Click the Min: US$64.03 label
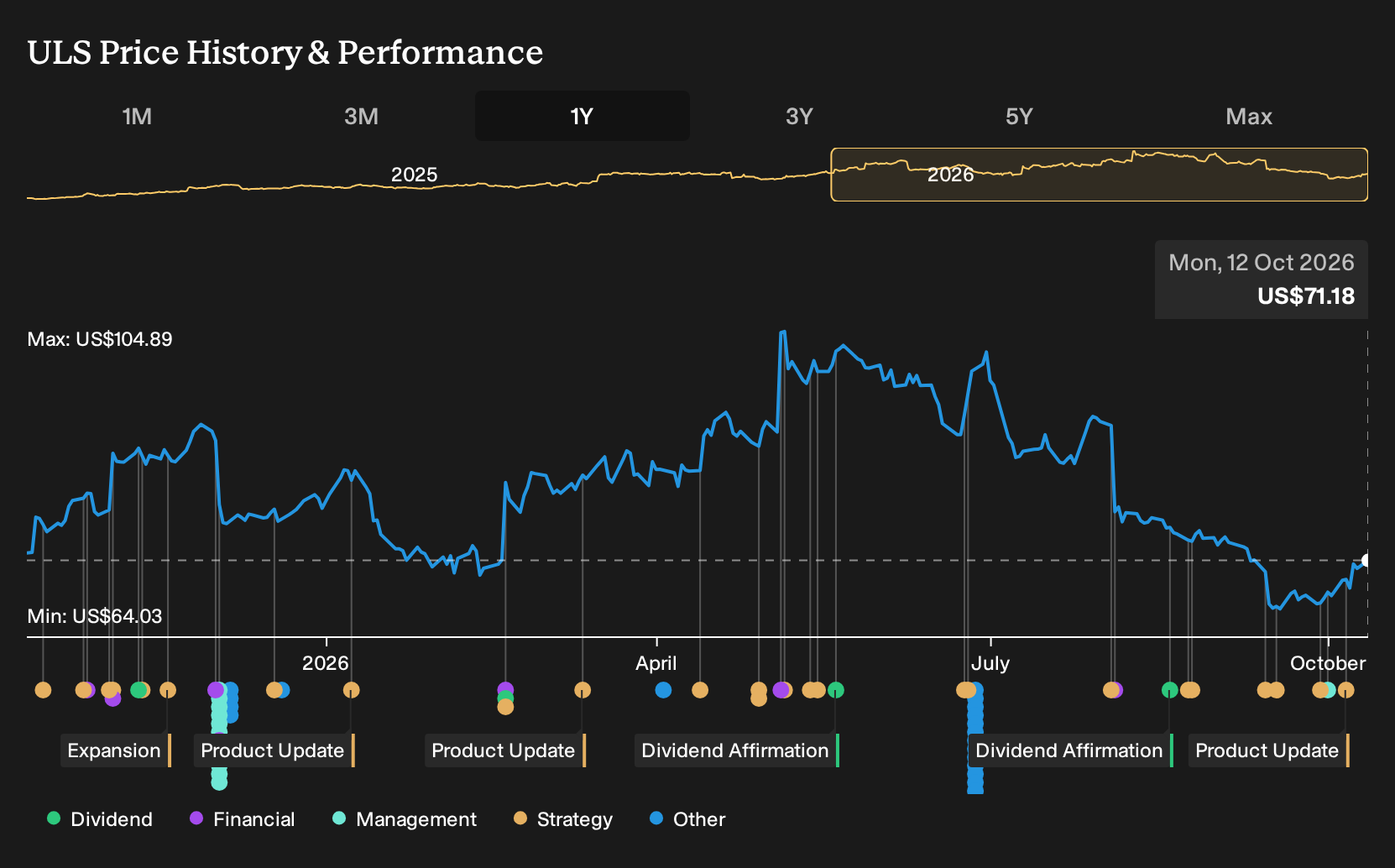Image resolution: width=1395 pixels, height=868 pixels. click(95, 616)
